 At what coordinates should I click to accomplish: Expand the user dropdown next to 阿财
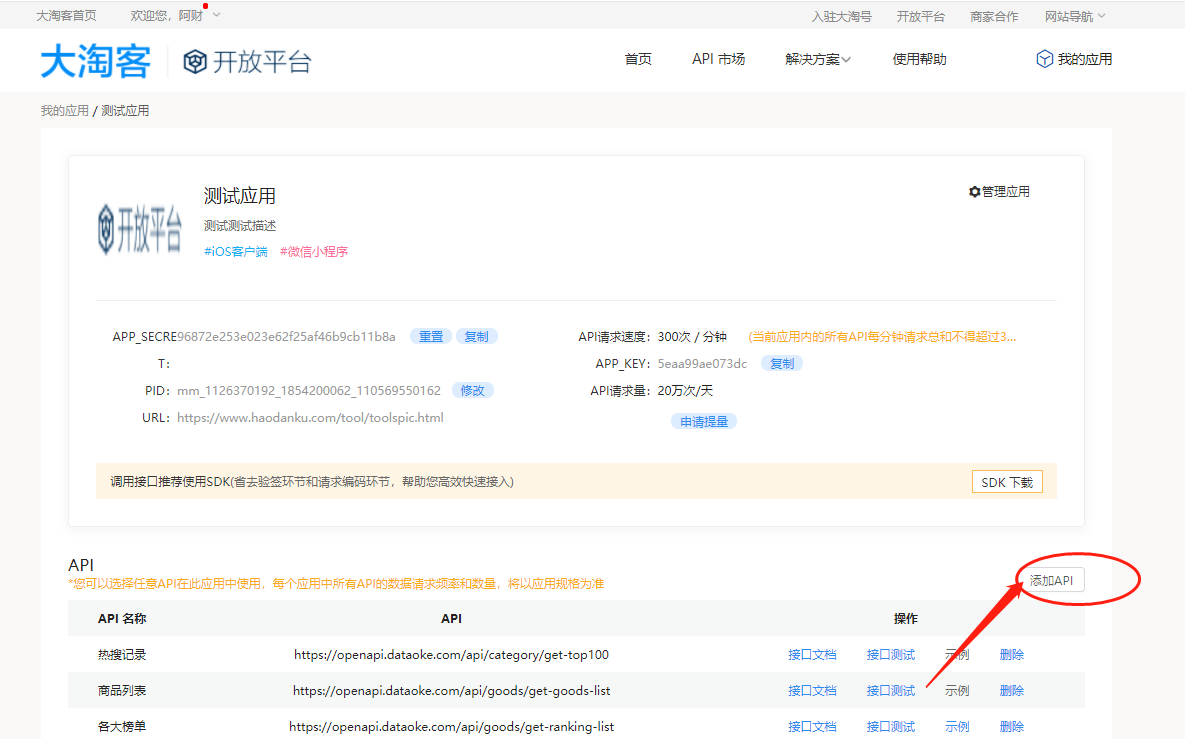click(217, 15)
